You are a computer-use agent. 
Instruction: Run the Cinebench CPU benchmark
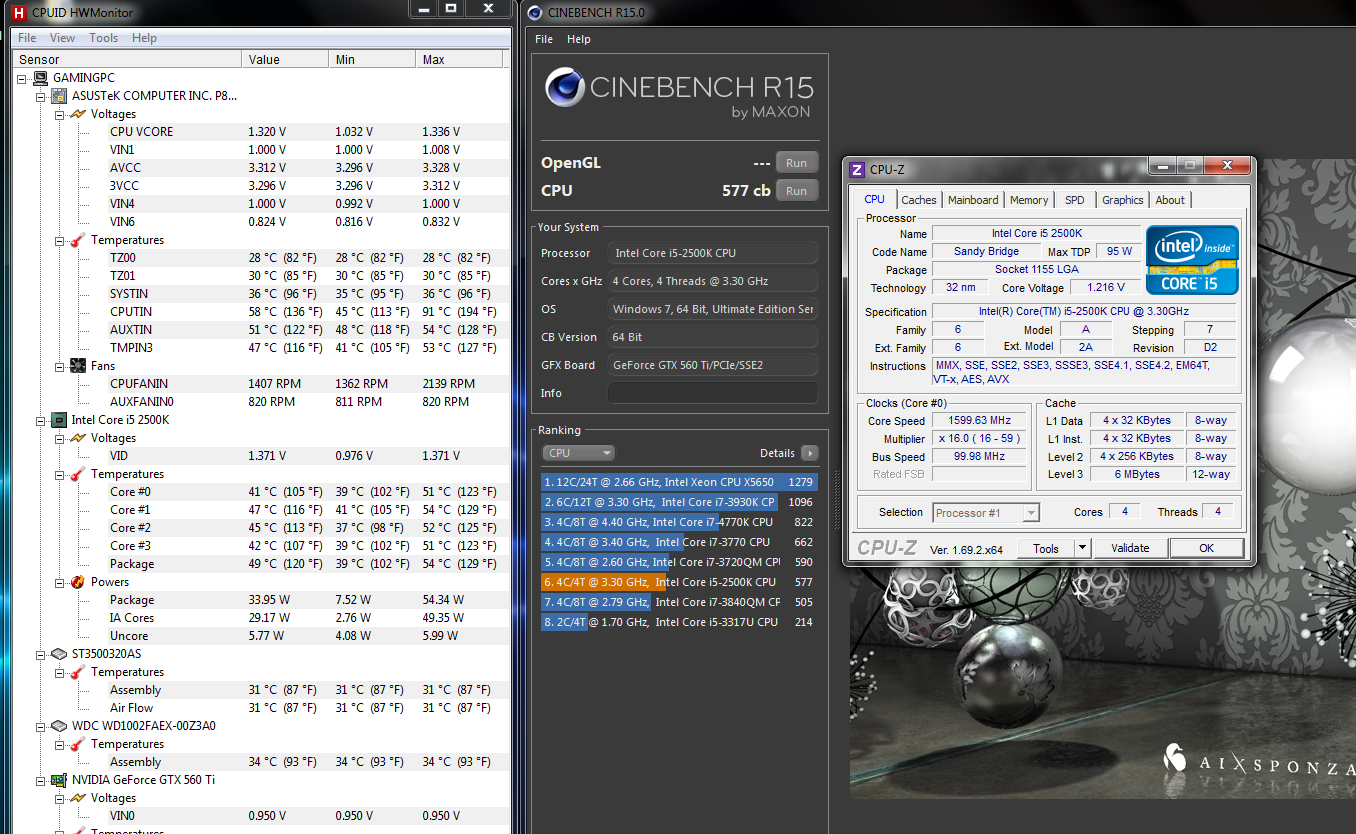(796, 191)
